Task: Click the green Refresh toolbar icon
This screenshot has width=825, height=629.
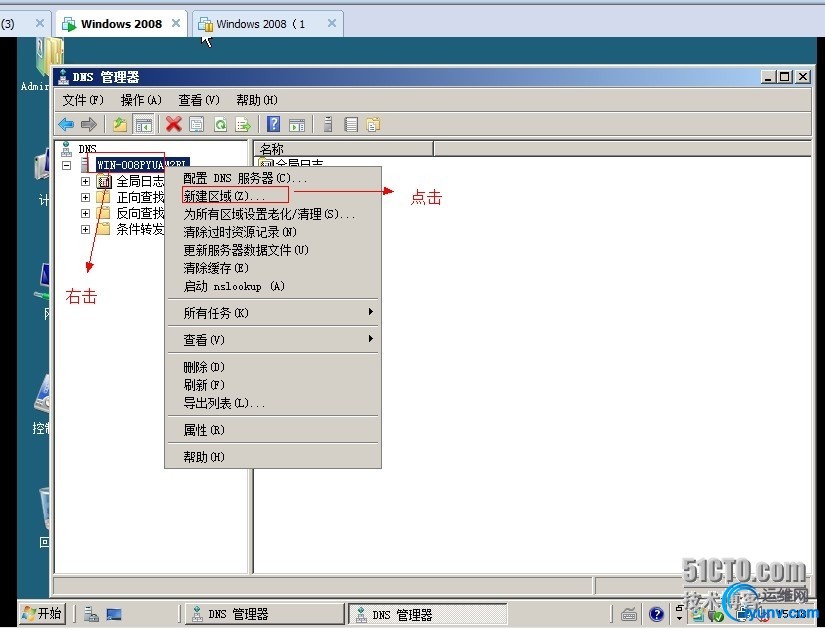Action: [x=220, y=125]
